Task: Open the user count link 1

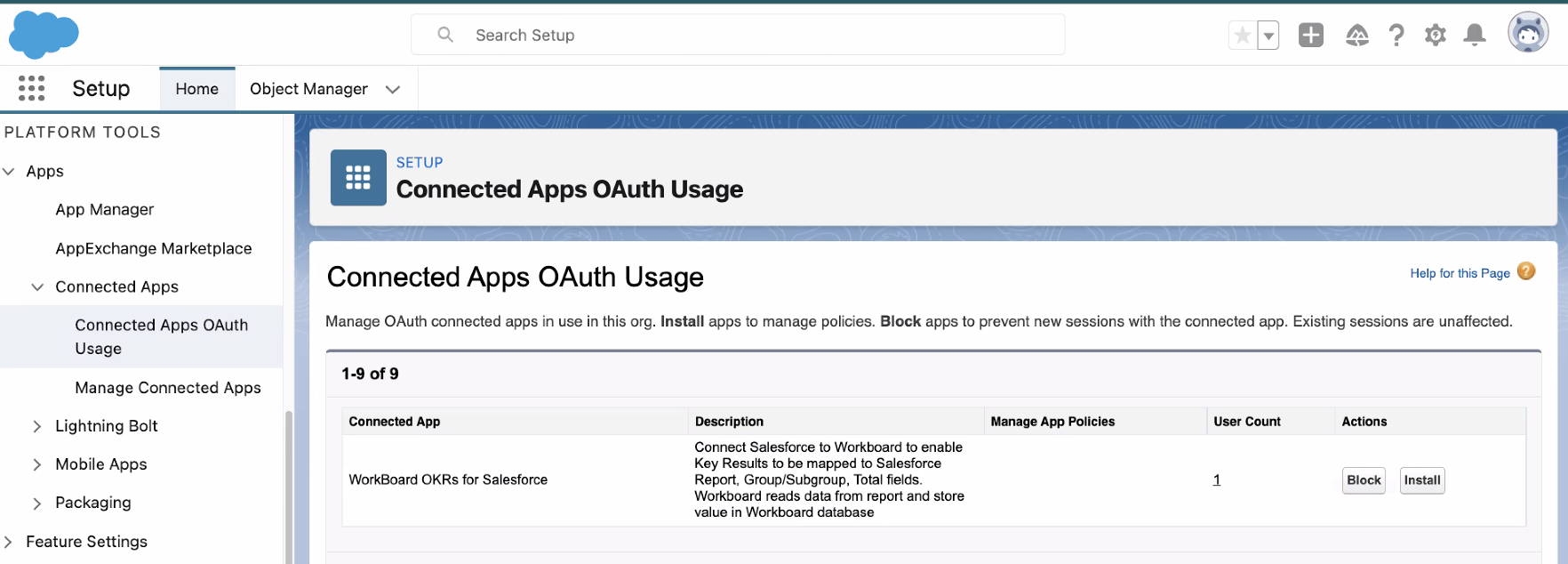Action: (1217, 479)
